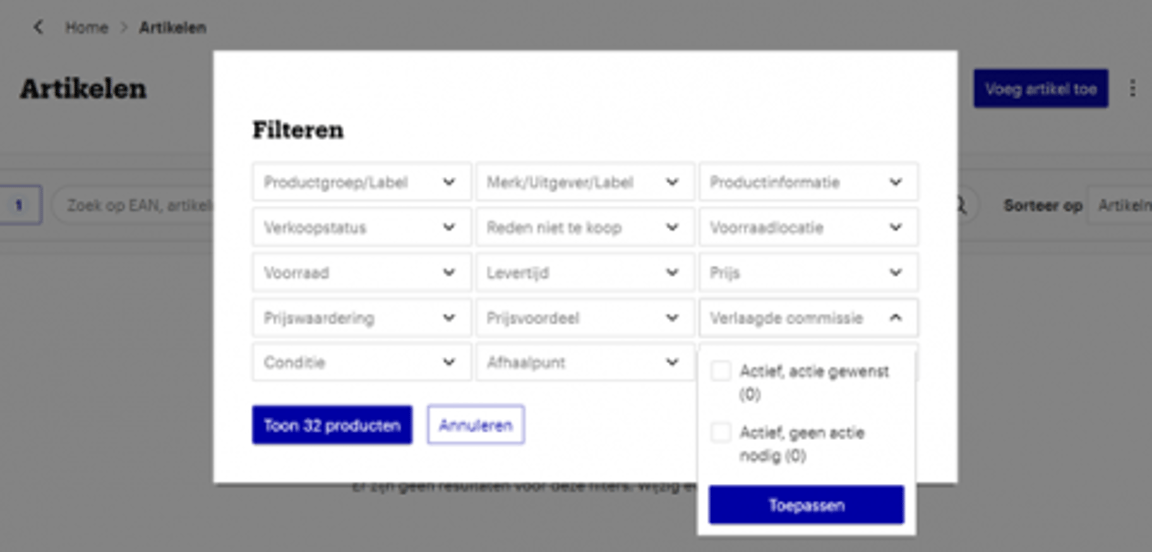Click the 'Toon 32 producten' button

332,425
